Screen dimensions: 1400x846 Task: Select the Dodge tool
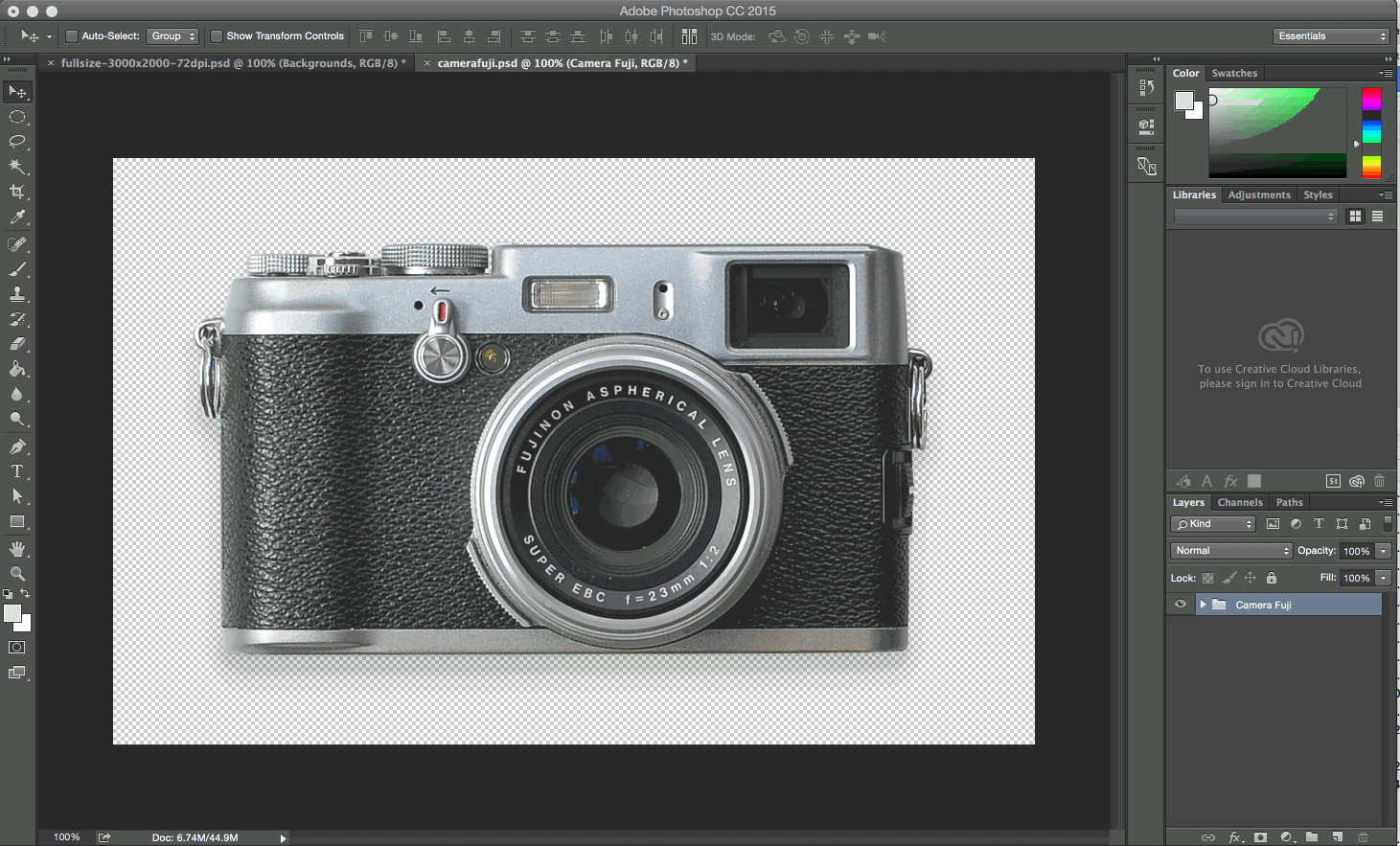[17, 419]
